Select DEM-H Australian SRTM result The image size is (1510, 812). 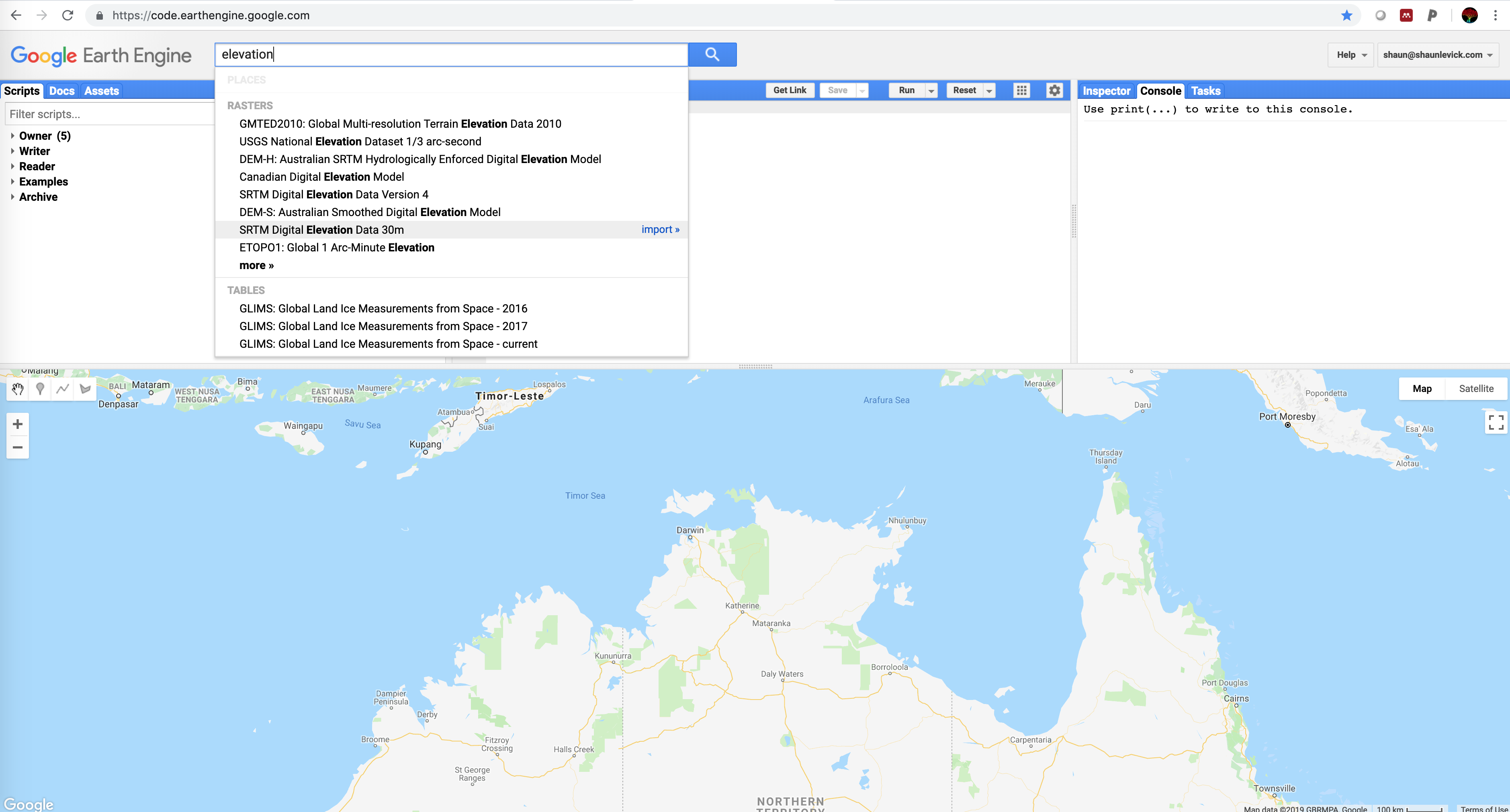tap(451, 159)
